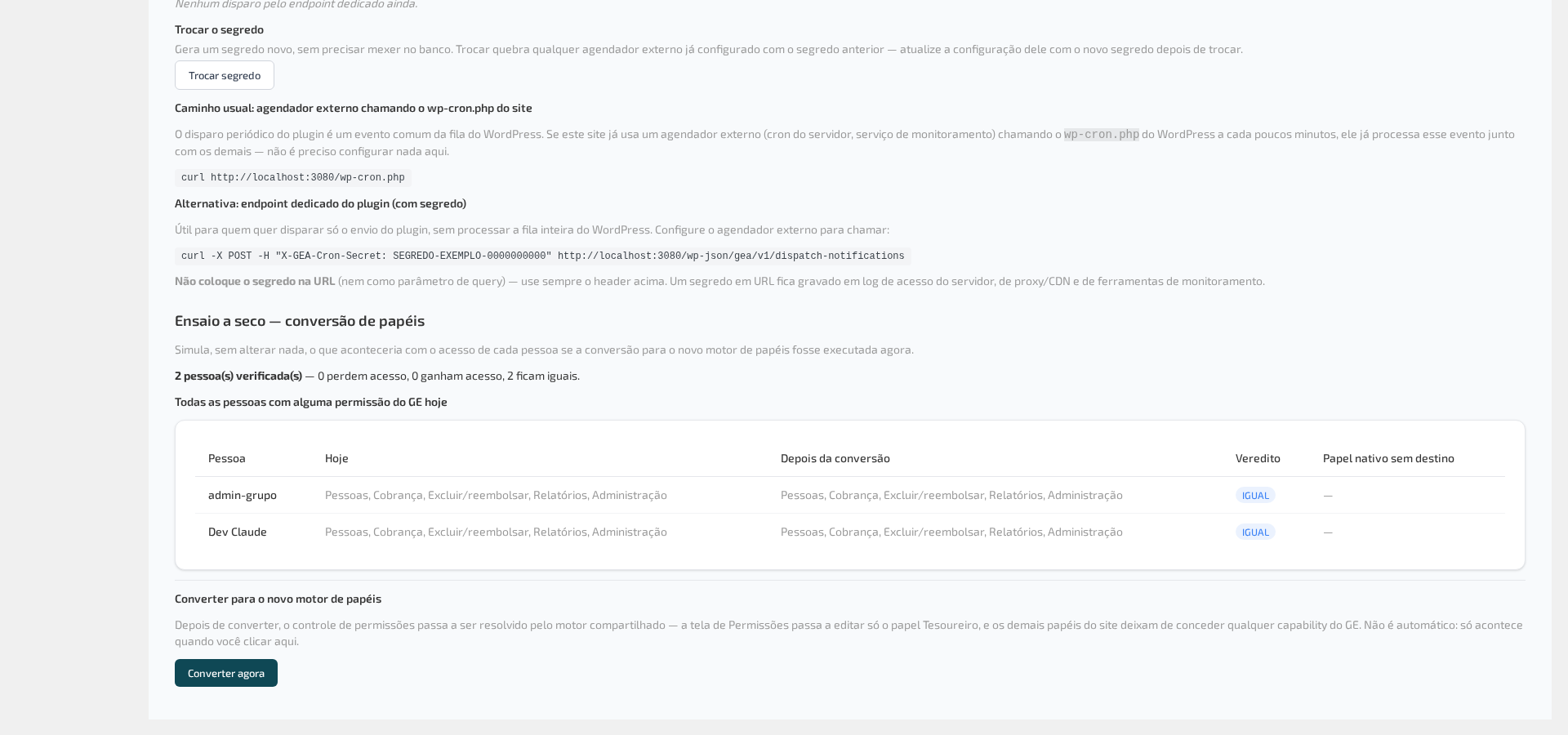Select the curl wp-cron.php command snippet
The image size is (1568, 735).
point(293,177)
